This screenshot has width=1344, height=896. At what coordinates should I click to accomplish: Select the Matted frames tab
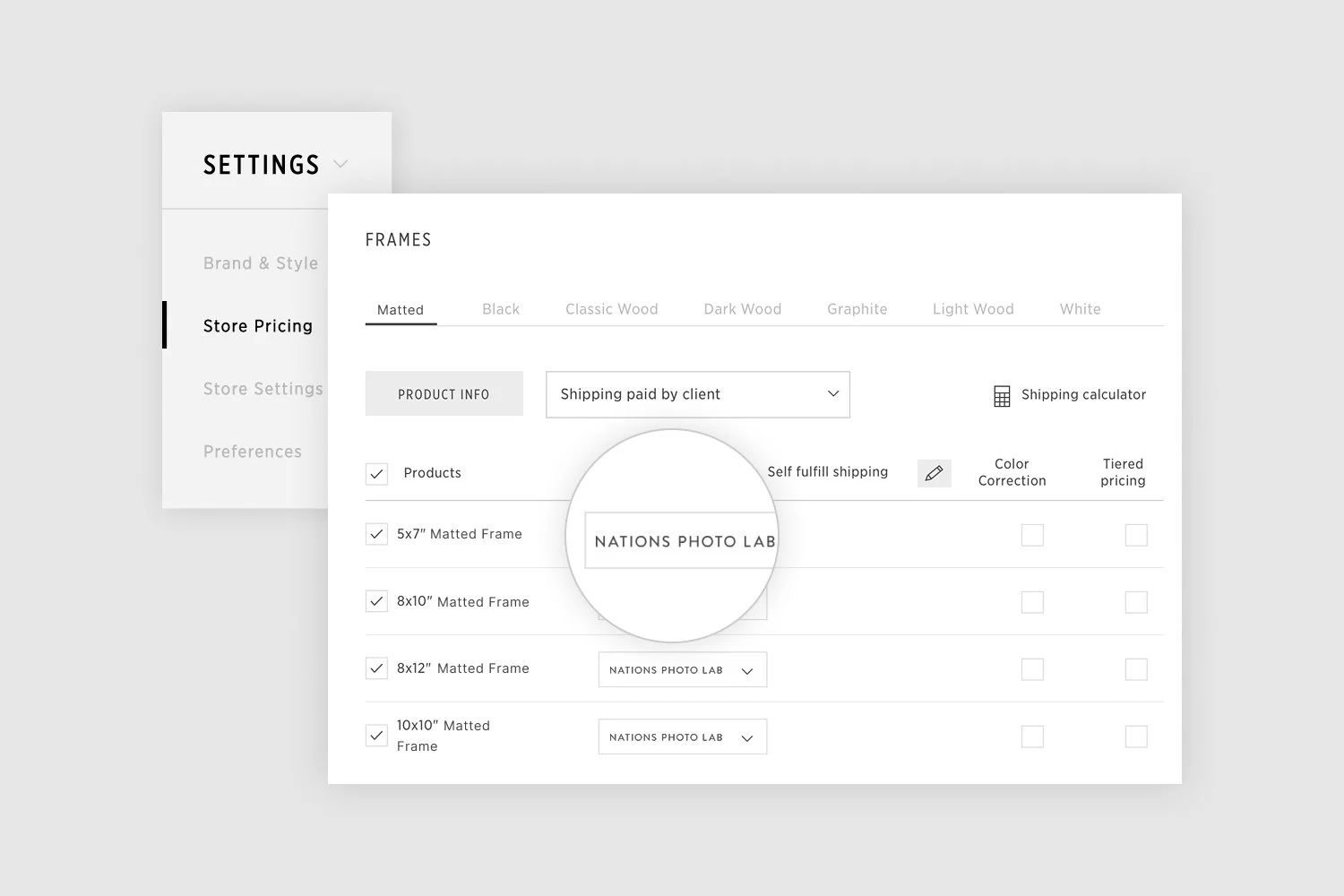[401, 310]
